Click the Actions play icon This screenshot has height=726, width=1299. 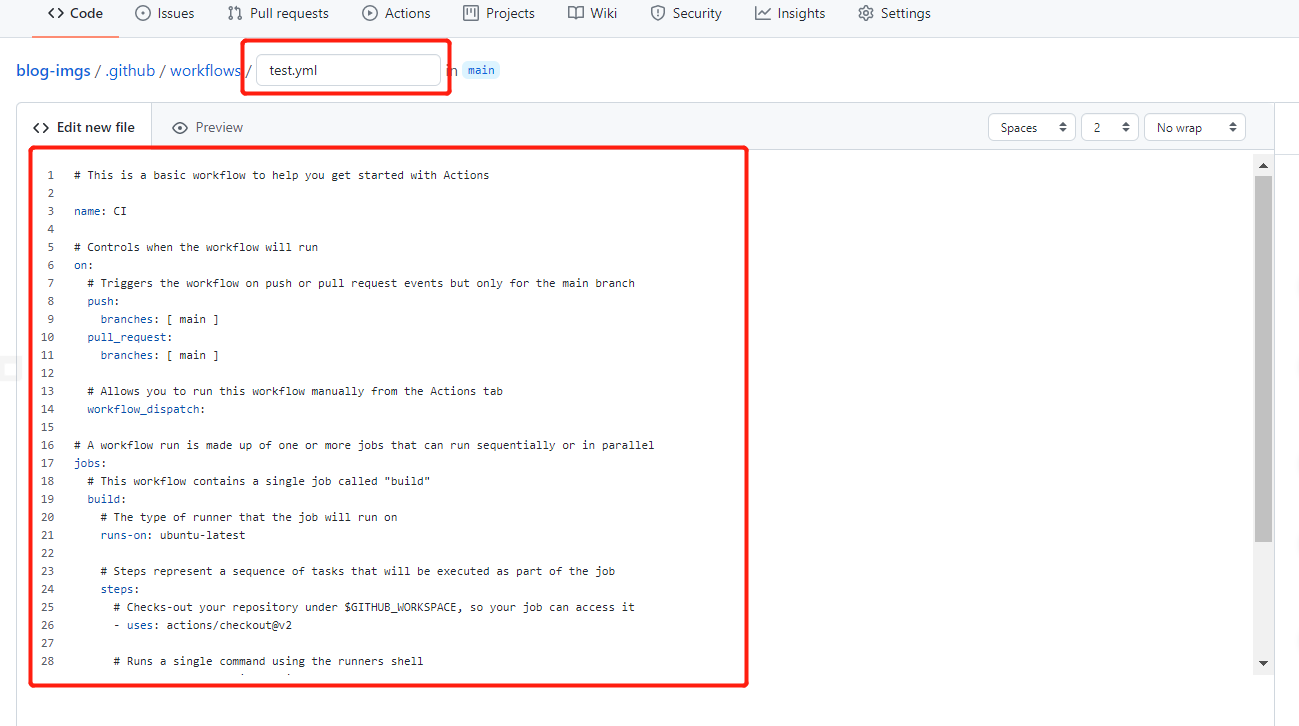point(370,14)
